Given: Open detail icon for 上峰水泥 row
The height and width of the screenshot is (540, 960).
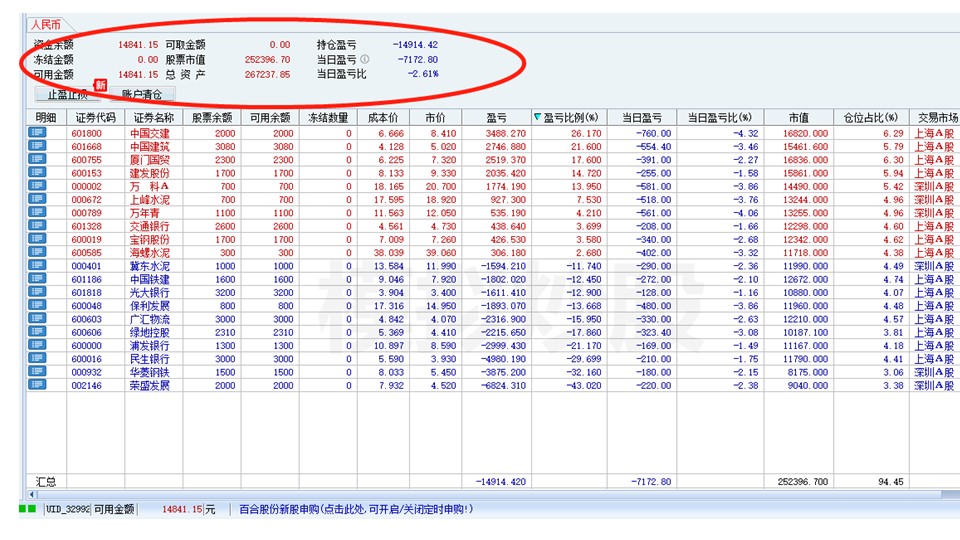Looking at the screenshot, I should click(37, 198).
